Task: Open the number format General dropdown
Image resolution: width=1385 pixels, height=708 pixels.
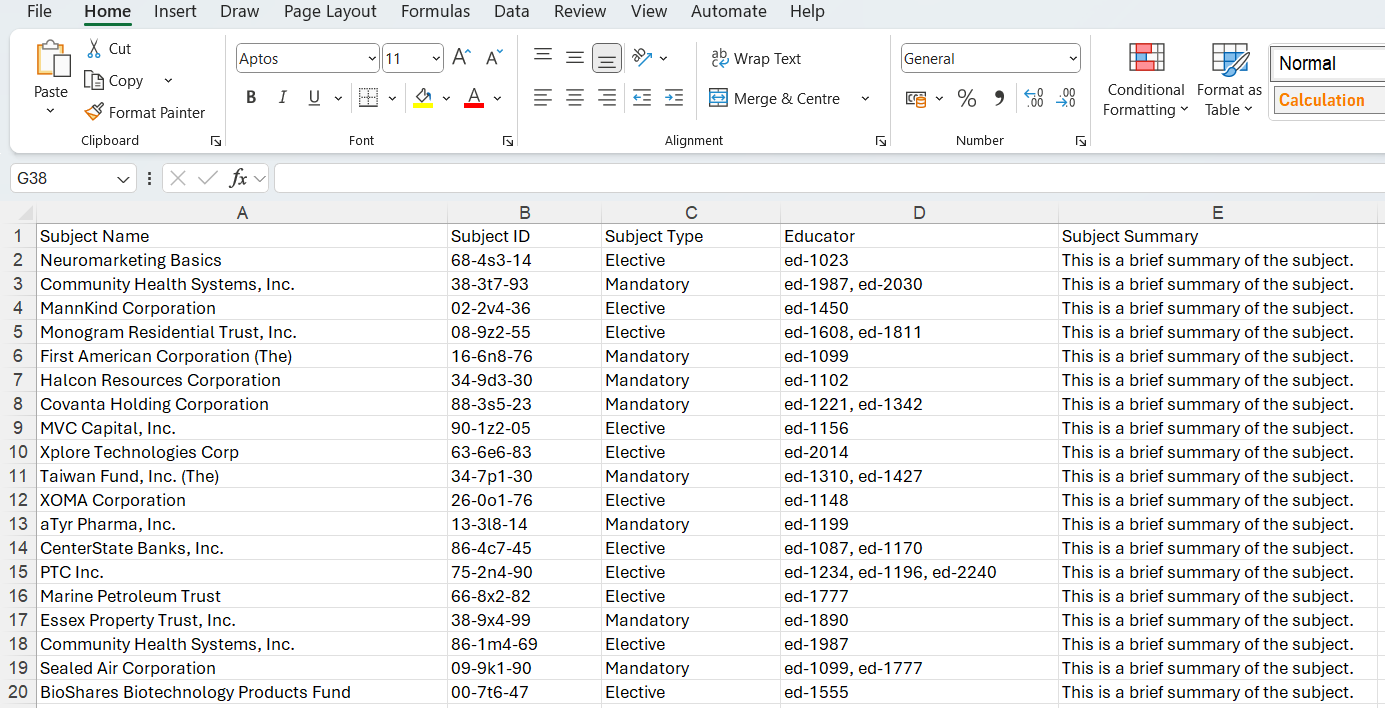Action: pos(1073,59)
